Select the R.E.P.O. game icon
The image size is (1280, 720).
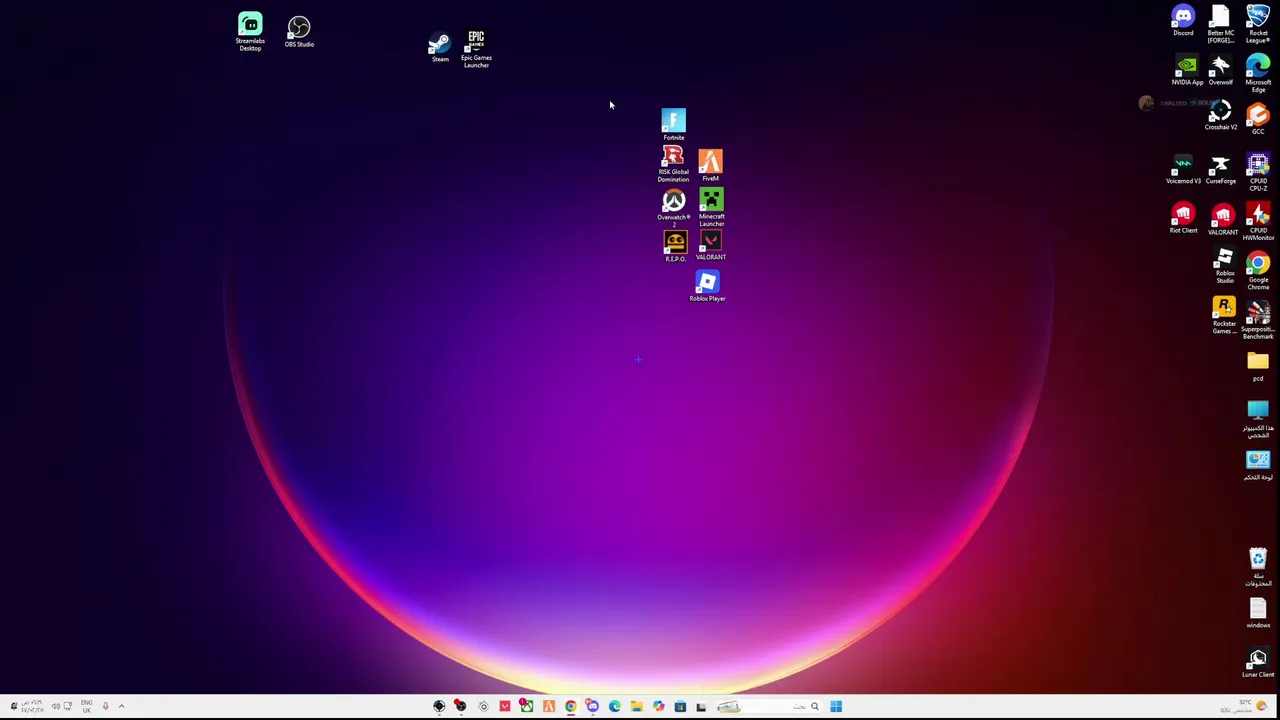[x=675, y=246]
